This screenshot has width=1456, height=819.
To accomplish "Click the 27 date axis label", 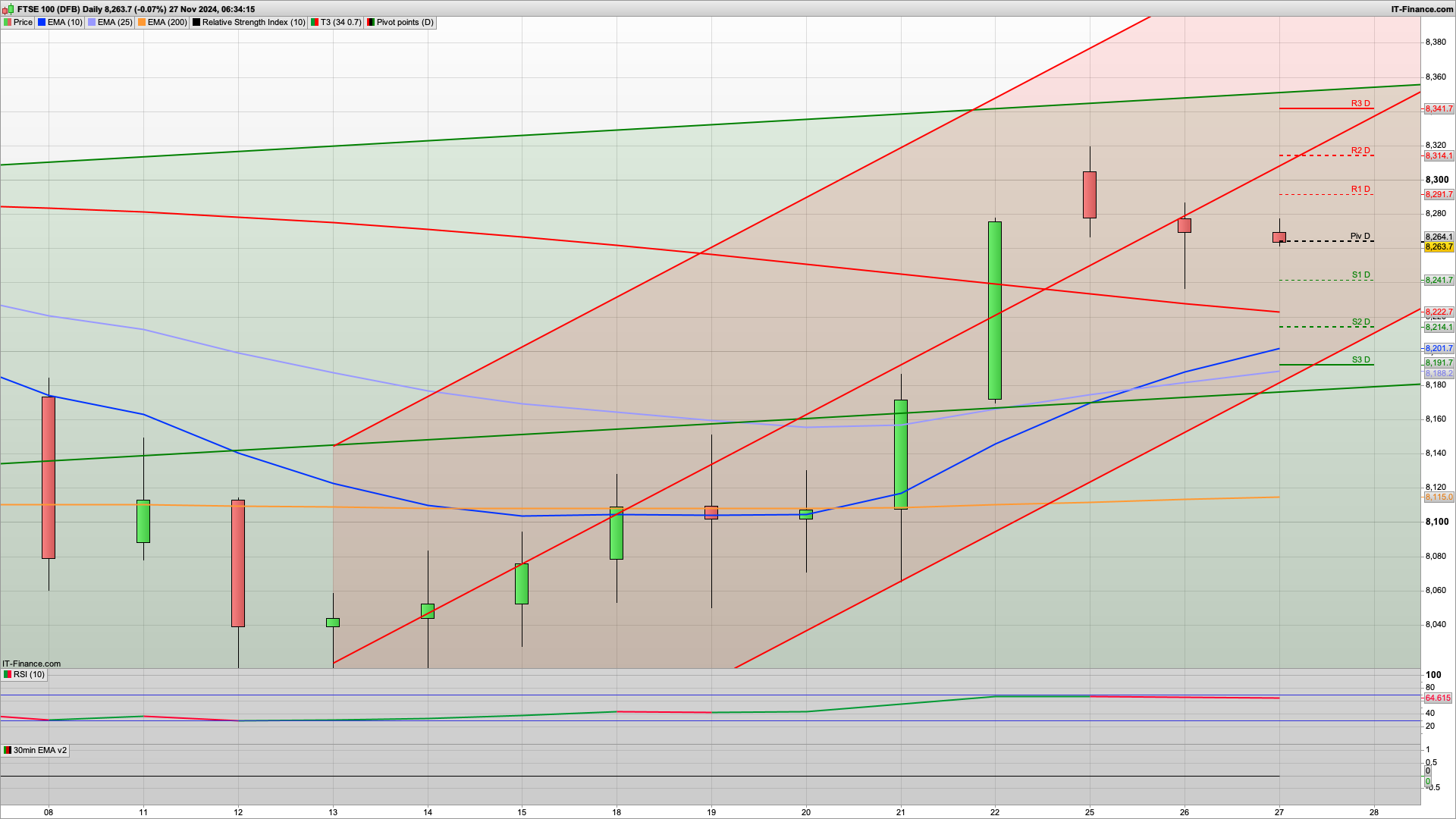I will (1279, 812).
